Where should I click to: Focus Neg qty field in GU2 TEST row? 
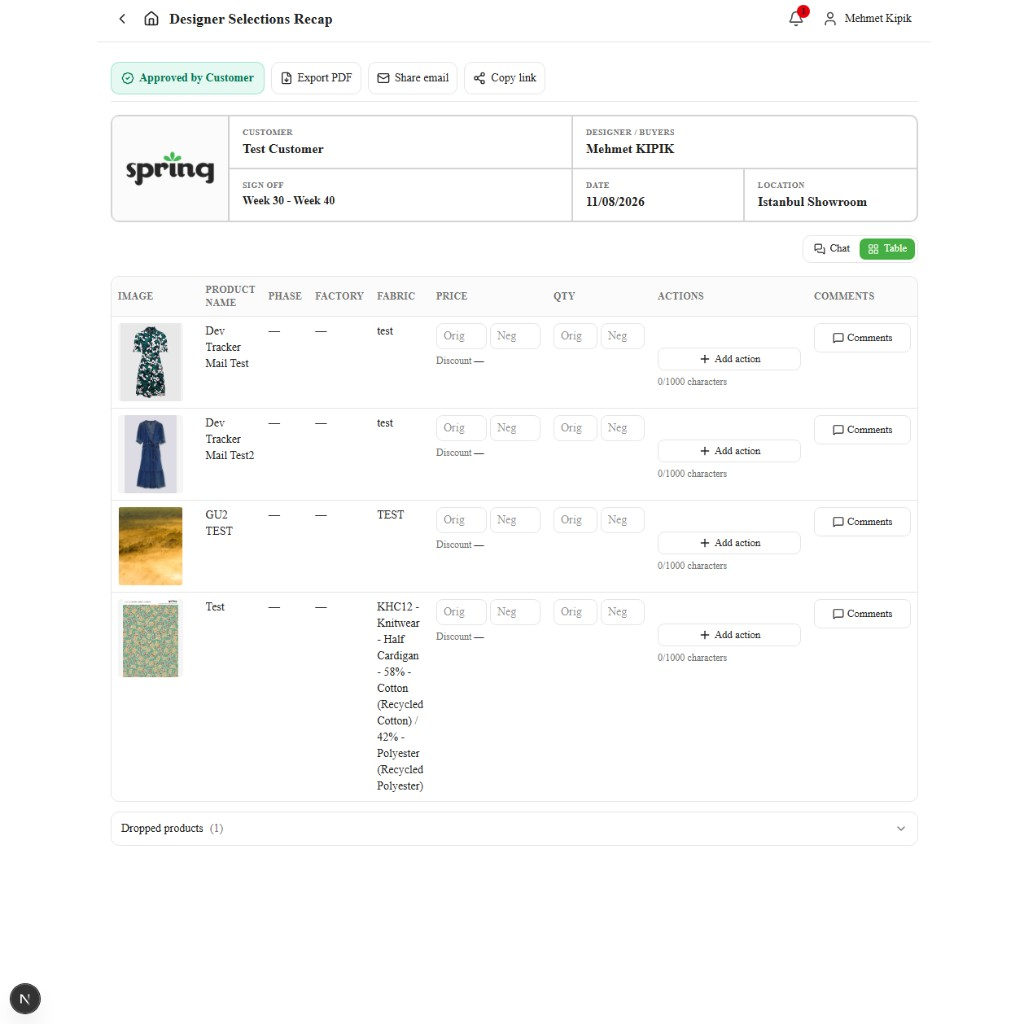pyautogui.click(x=622, y=520)
